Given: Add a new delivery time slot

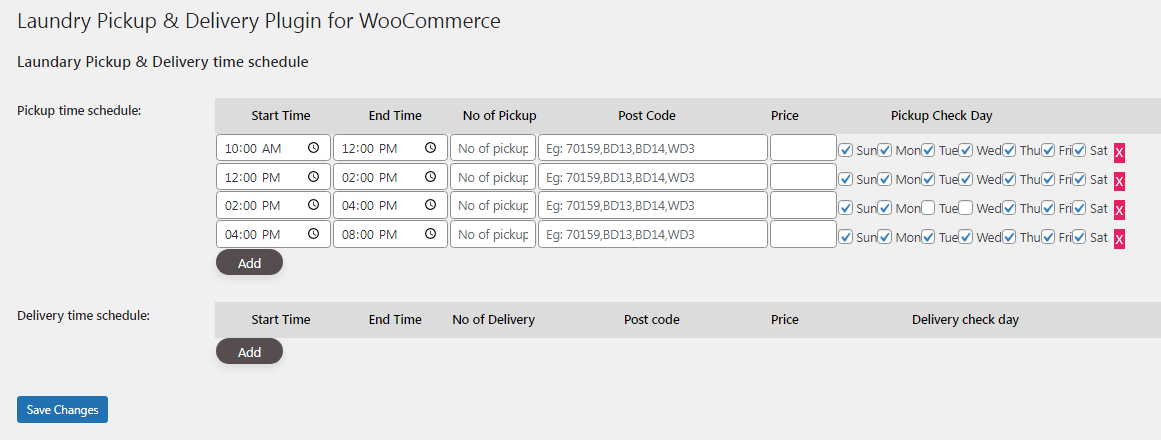Looking at the screenshot, I should [250, 351].
